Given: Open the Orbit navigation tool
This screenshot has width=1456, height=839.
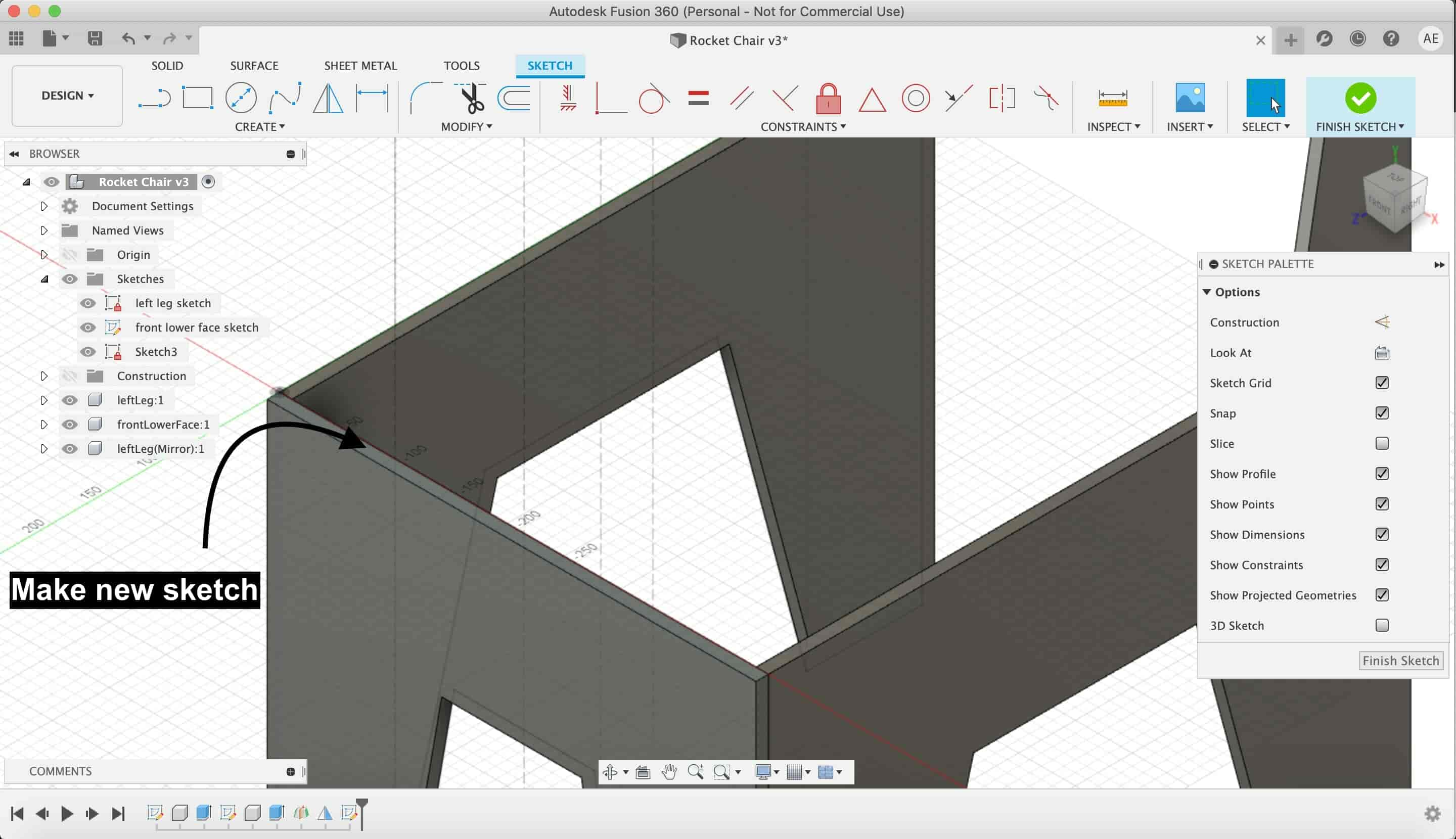Looking at the screenshot, I should [x=610, y=772].
